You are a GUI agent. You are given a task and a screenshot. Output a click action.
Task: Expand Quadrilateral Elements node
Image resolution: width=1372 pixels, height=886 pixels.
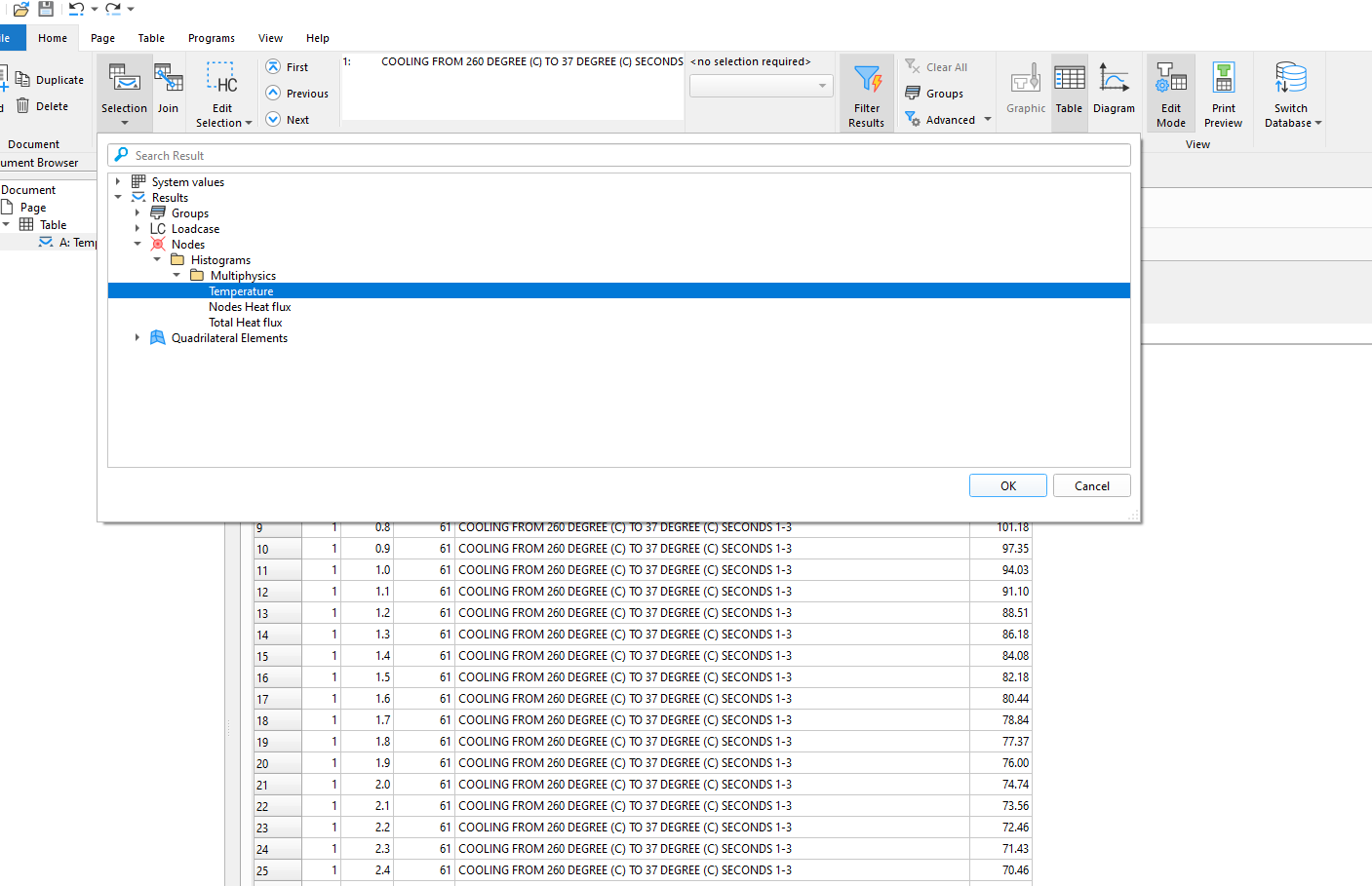coord(137,338)
